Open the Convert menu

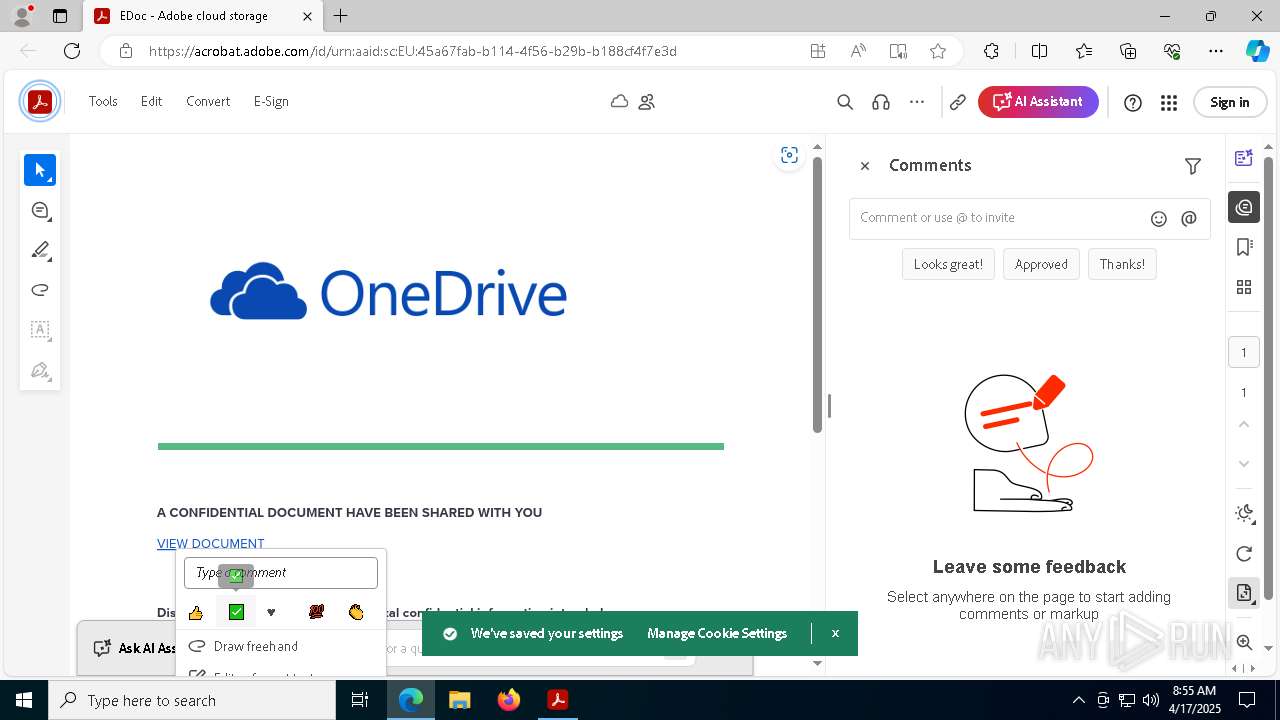tap(208, 101)
